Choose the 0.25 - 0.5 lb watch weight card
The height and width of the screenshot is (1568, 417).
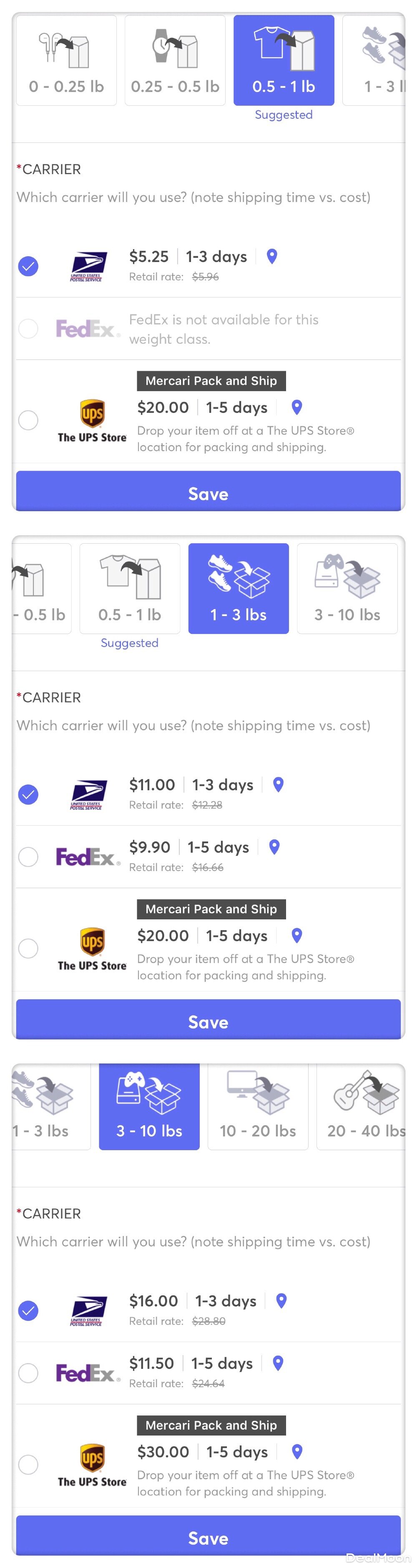175,60
